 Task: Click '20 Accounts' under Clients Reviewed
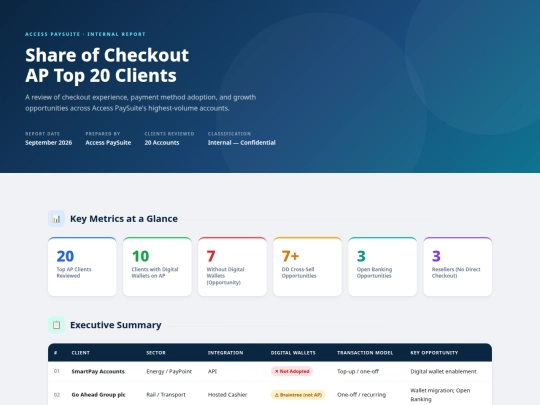(162, 143)
